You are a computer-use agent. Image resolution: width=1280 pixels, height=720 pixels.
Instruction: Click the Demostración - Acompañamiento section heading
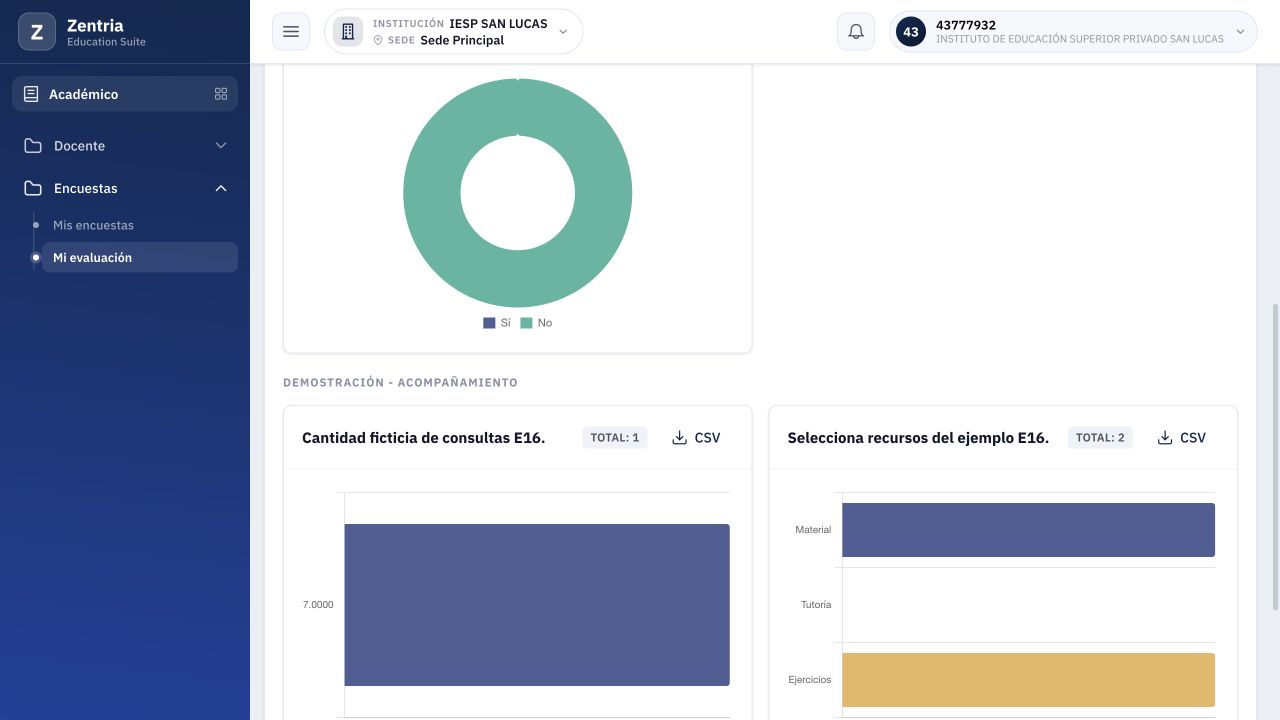point(400,383)
